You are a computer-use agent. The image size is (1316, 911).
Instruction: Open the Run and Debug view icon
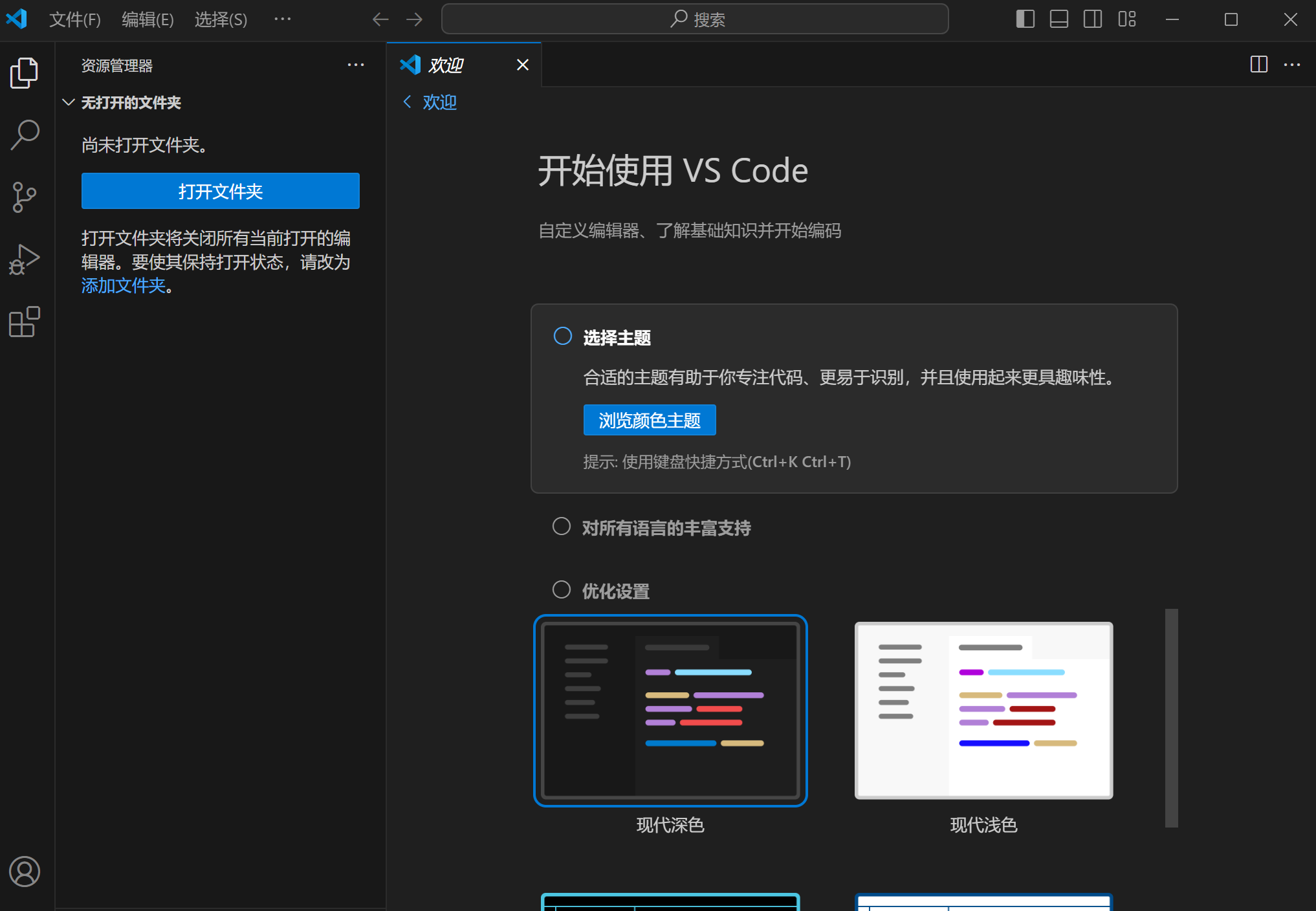[x=25, y=259]
